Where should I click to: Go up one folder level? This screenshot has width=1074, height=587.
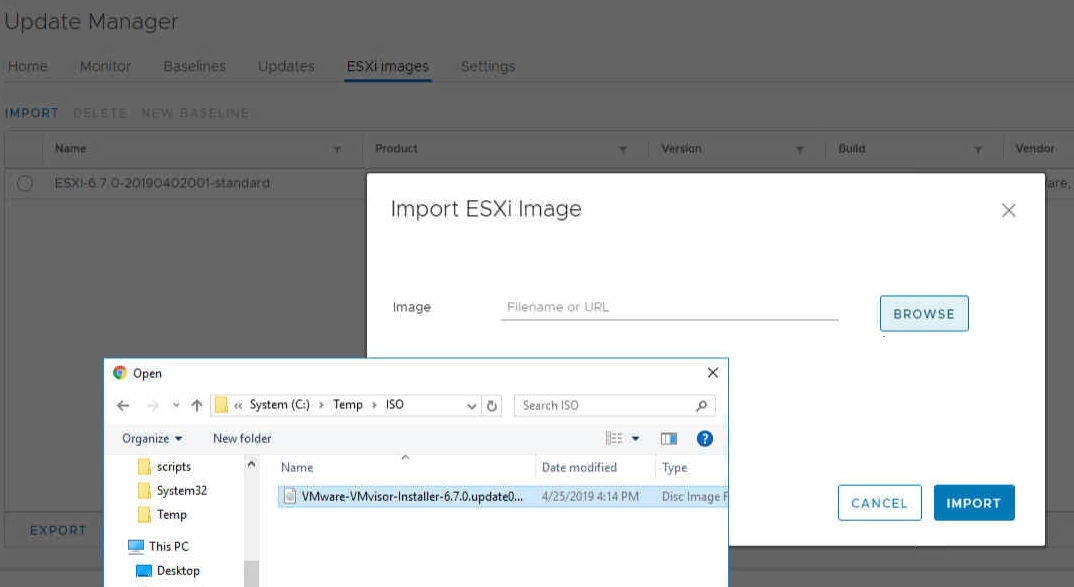tap(197, 405)
